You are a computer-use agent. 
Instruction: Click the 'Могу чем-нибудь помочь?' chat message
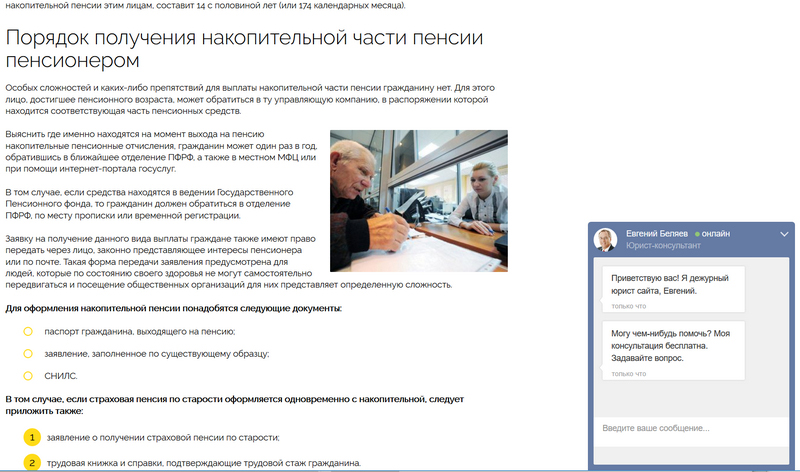pos(668,345)
